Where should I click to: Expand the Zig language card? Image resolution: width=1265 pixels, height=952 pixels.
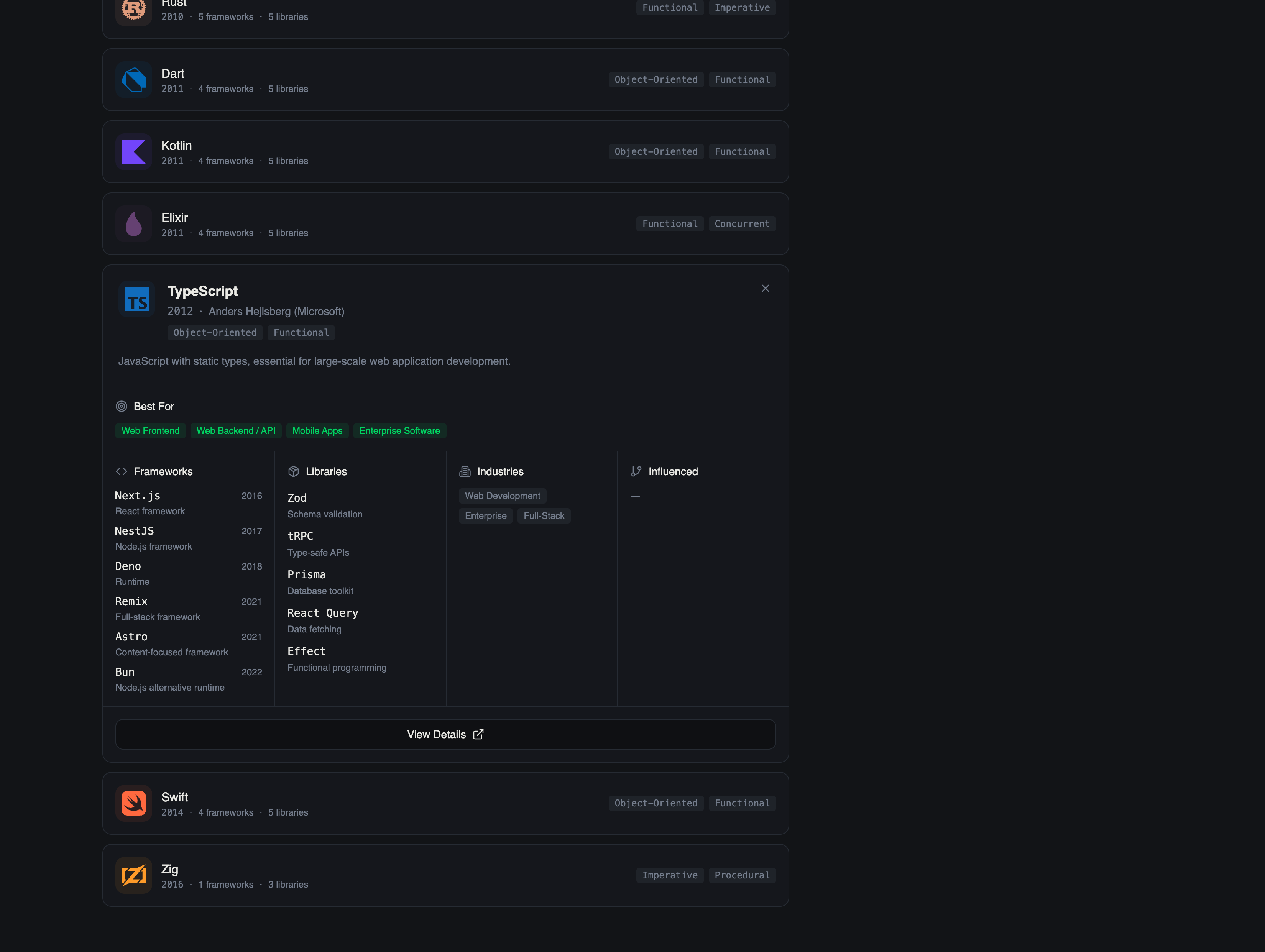point(445,875)
